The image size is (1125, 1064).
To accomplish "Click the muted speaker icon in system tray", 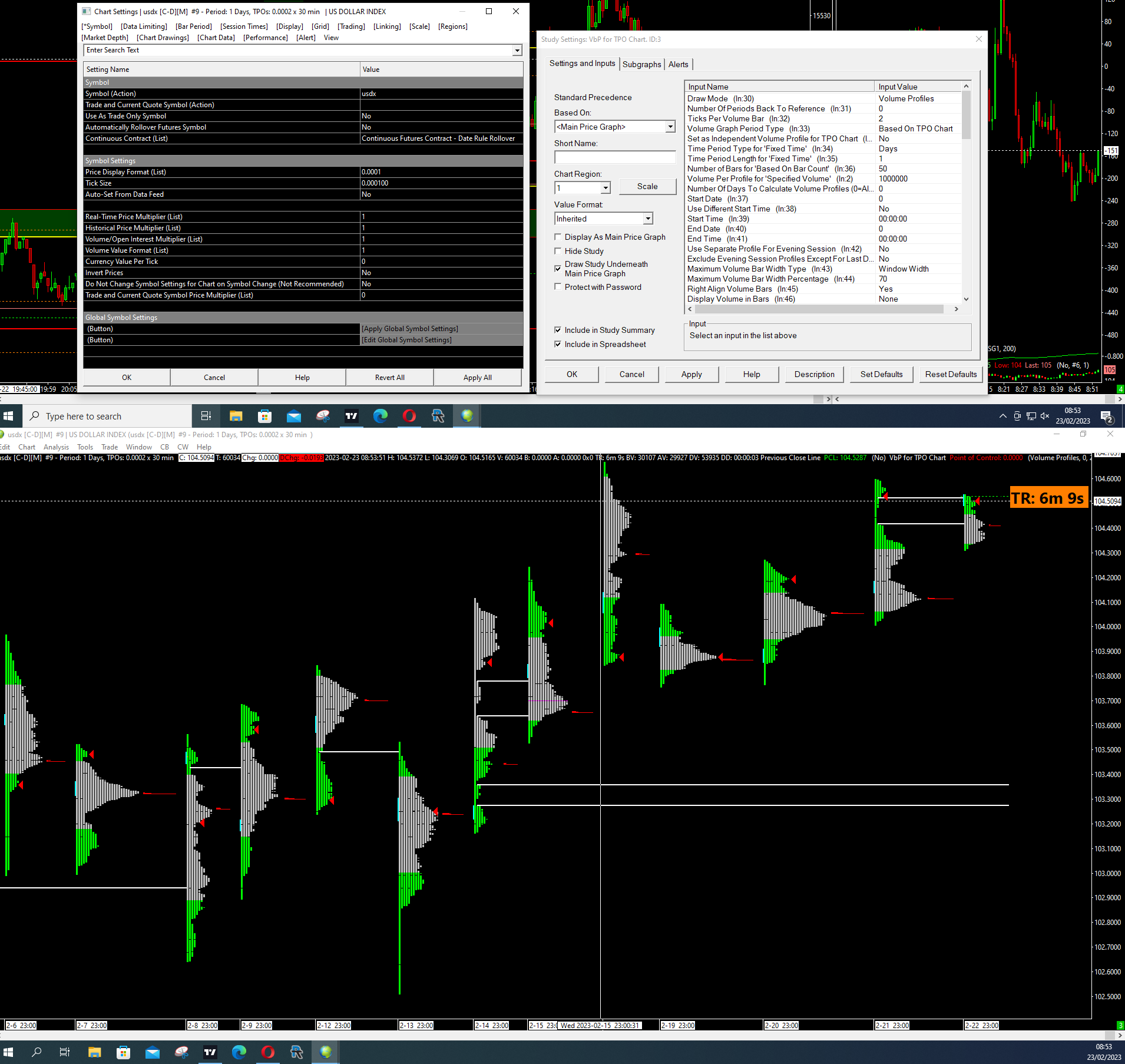I will pos(1045,416).
